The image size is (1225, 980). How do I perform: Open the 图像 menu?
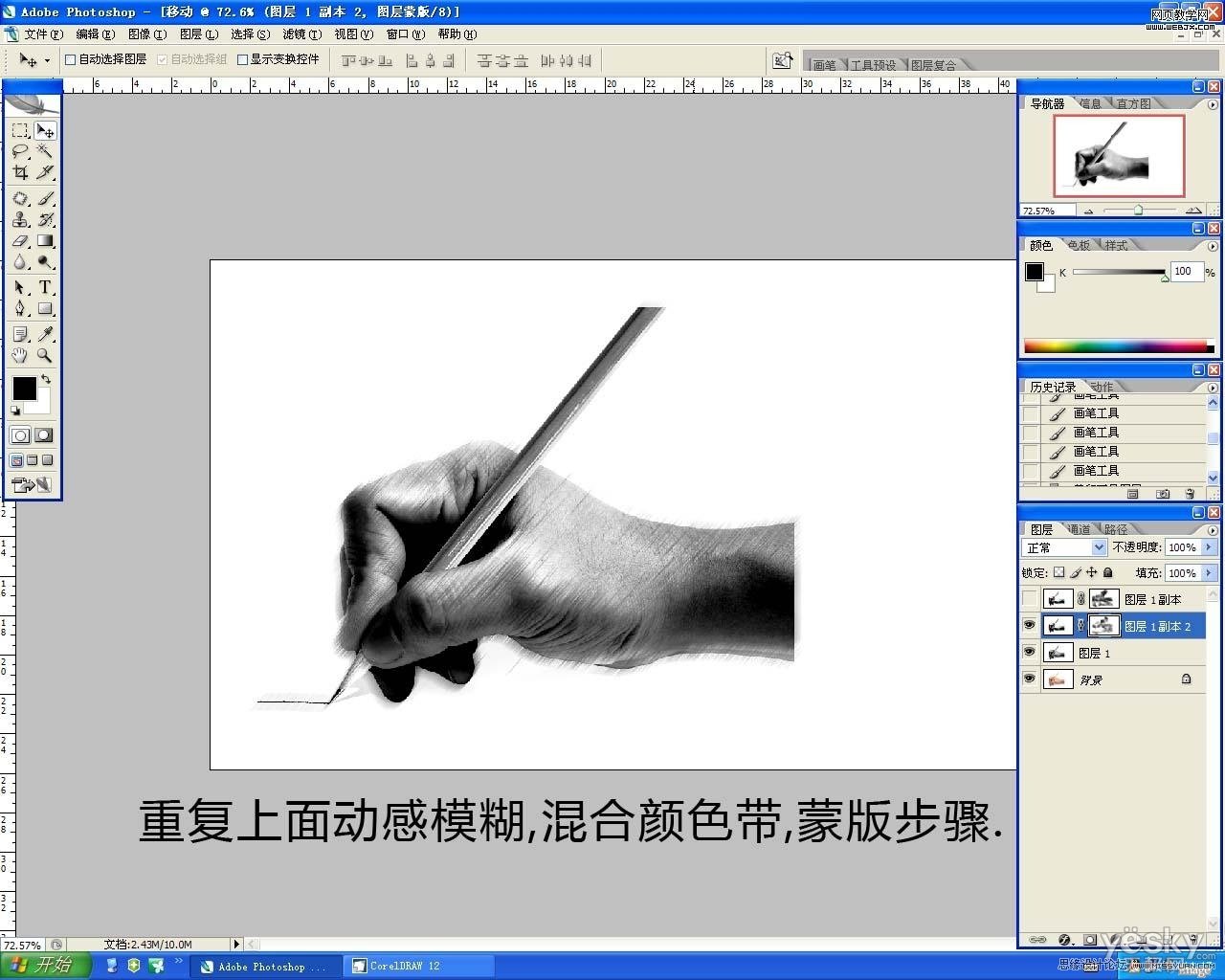coord(147,33)
